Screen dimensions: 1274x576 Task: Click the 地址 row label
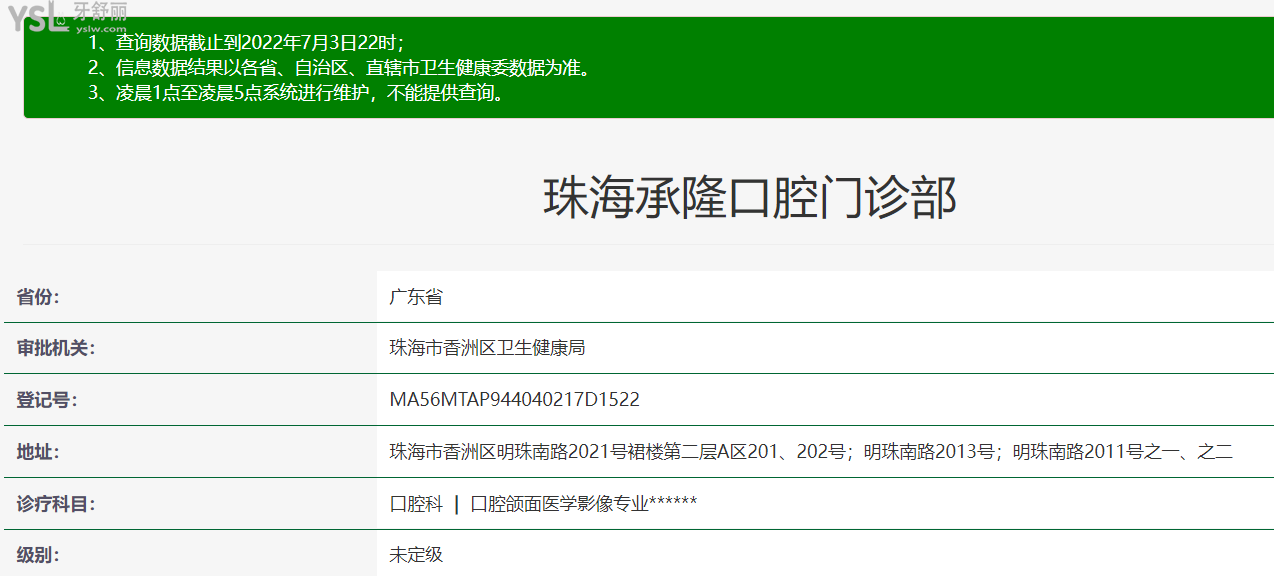pos(38,452)
